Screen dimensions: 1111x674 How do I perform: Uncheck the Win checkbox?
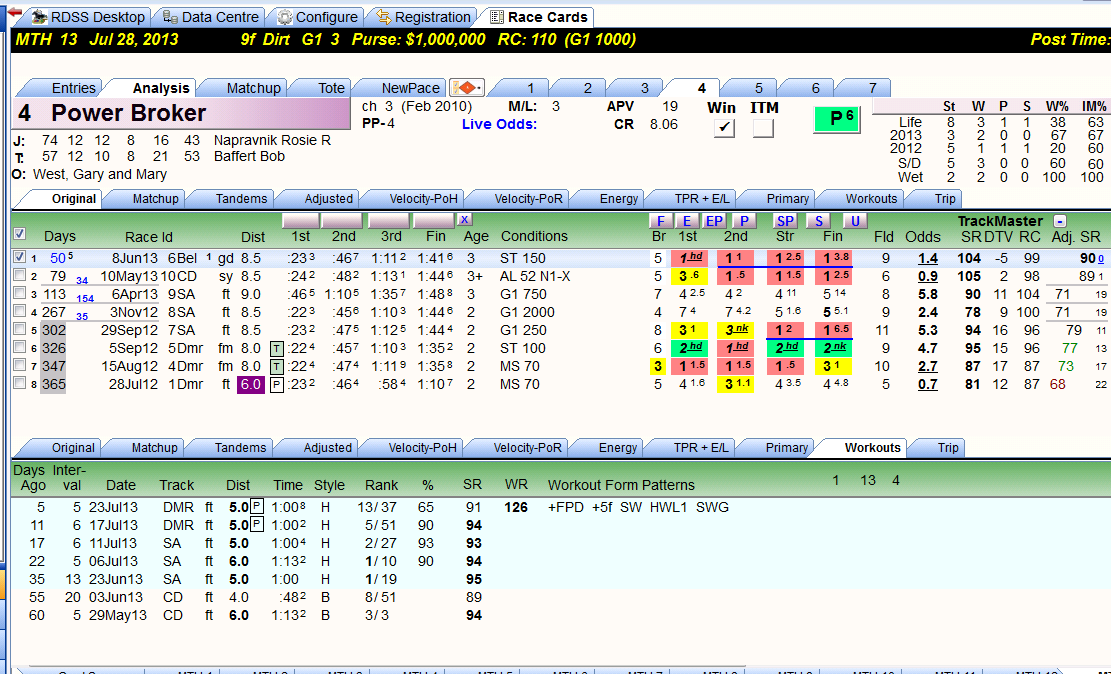723,128
